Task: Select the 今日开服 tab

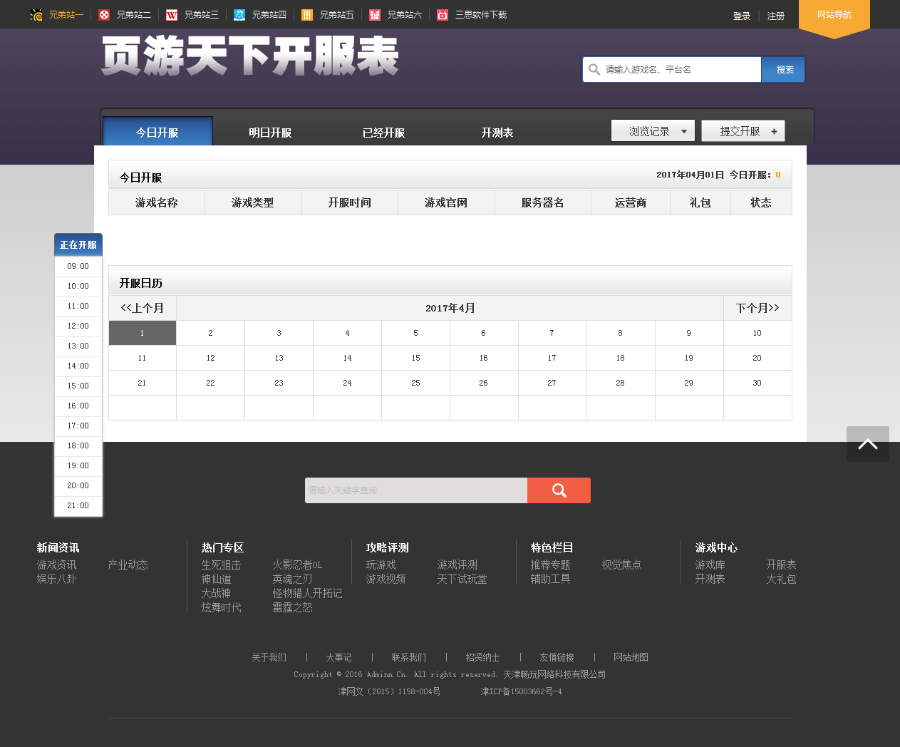Action: click(x=157, y=131)
